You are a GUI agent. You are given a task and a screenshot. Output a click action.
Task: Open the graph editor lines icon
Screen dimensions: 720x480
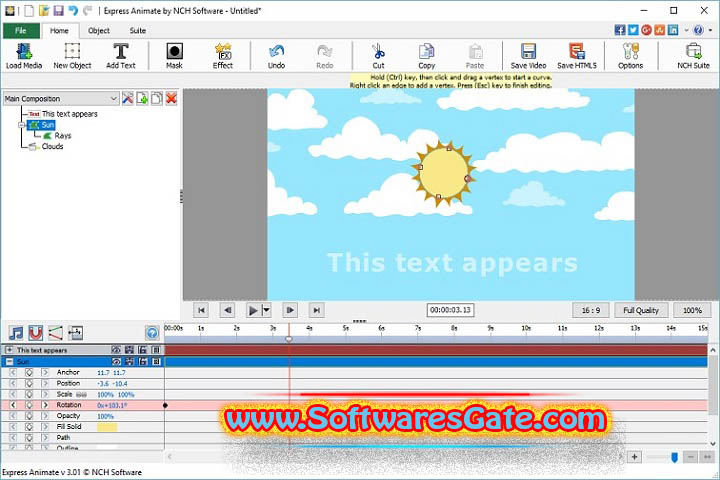56,333
